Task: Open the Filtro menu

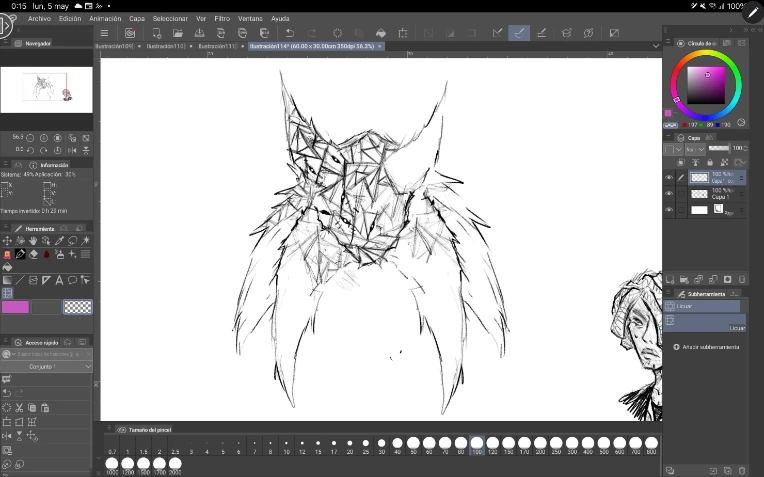Action: click(222, 18)
